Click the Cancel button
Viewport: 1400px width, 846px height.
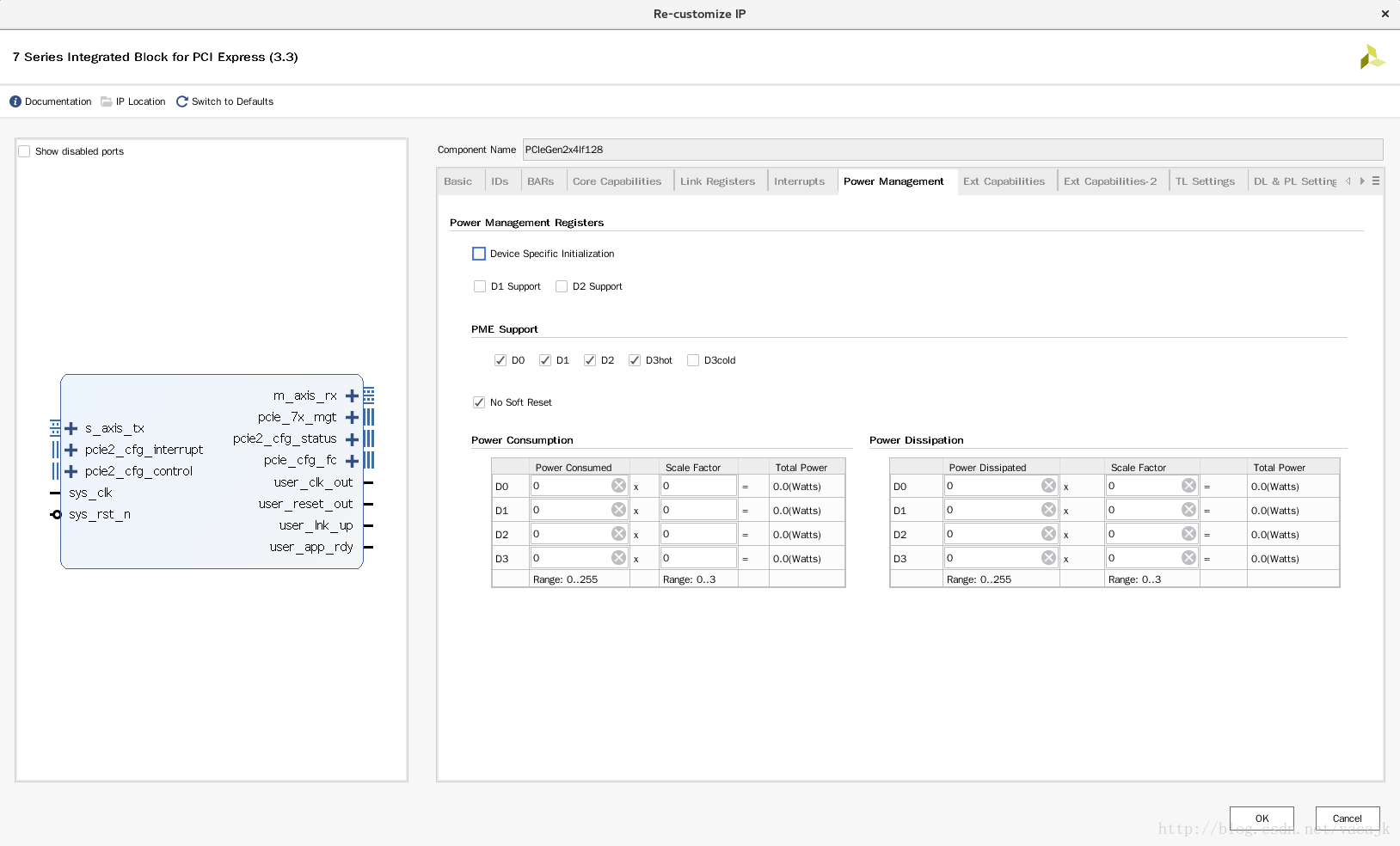[1348, 818]
